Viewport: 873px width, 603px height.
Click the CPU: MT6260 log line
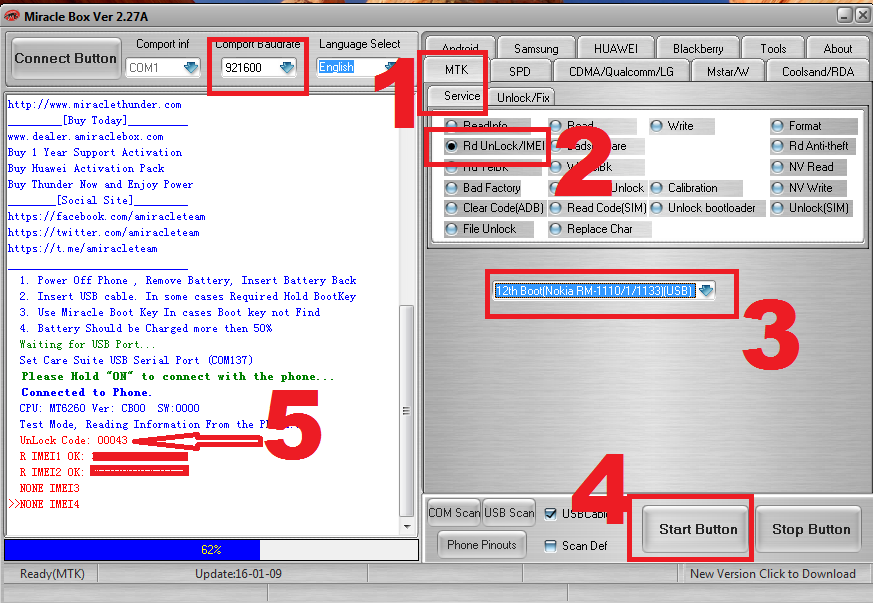pos(109,408)
